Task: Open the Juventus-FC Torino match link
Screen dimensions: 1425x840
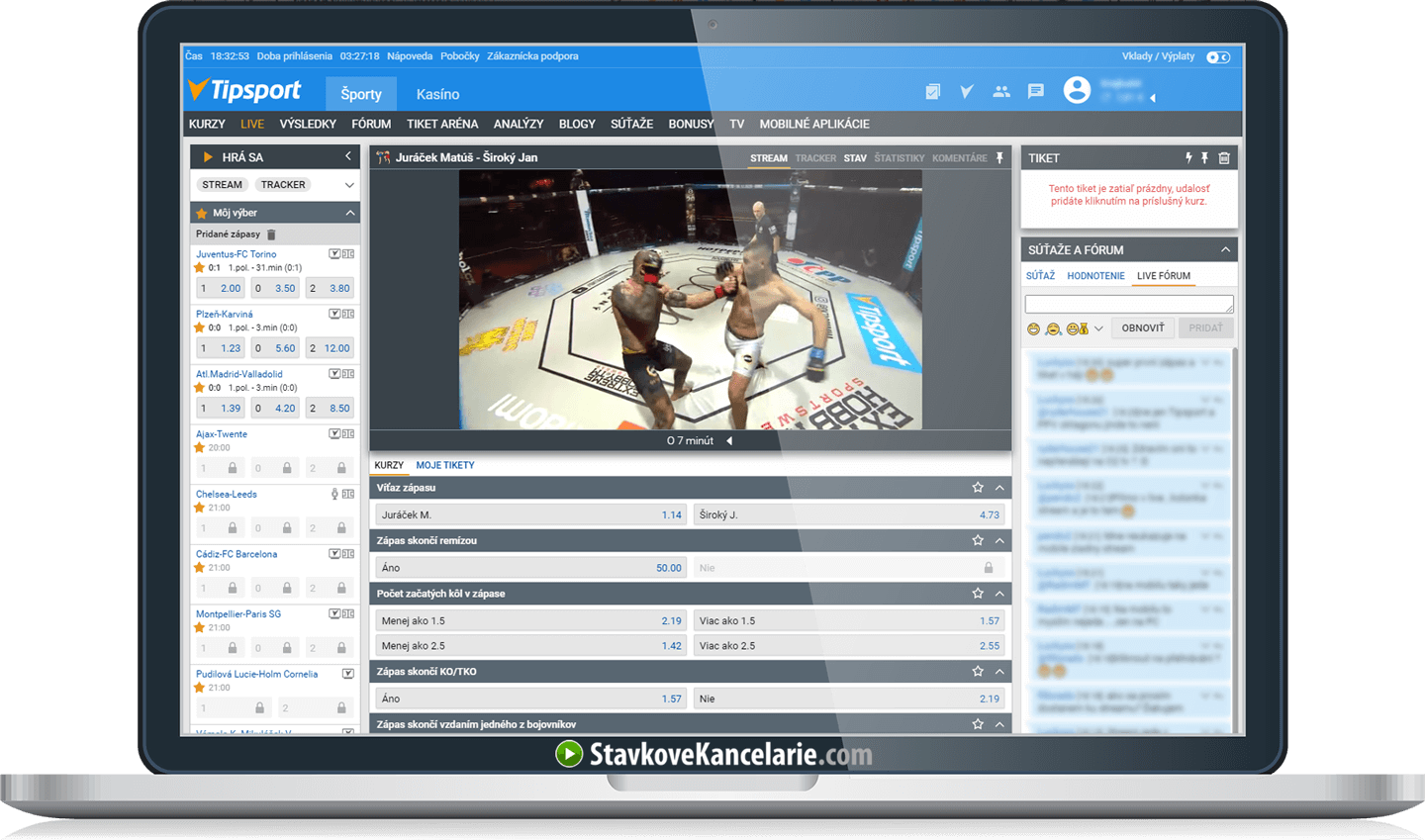Action: 237,254
